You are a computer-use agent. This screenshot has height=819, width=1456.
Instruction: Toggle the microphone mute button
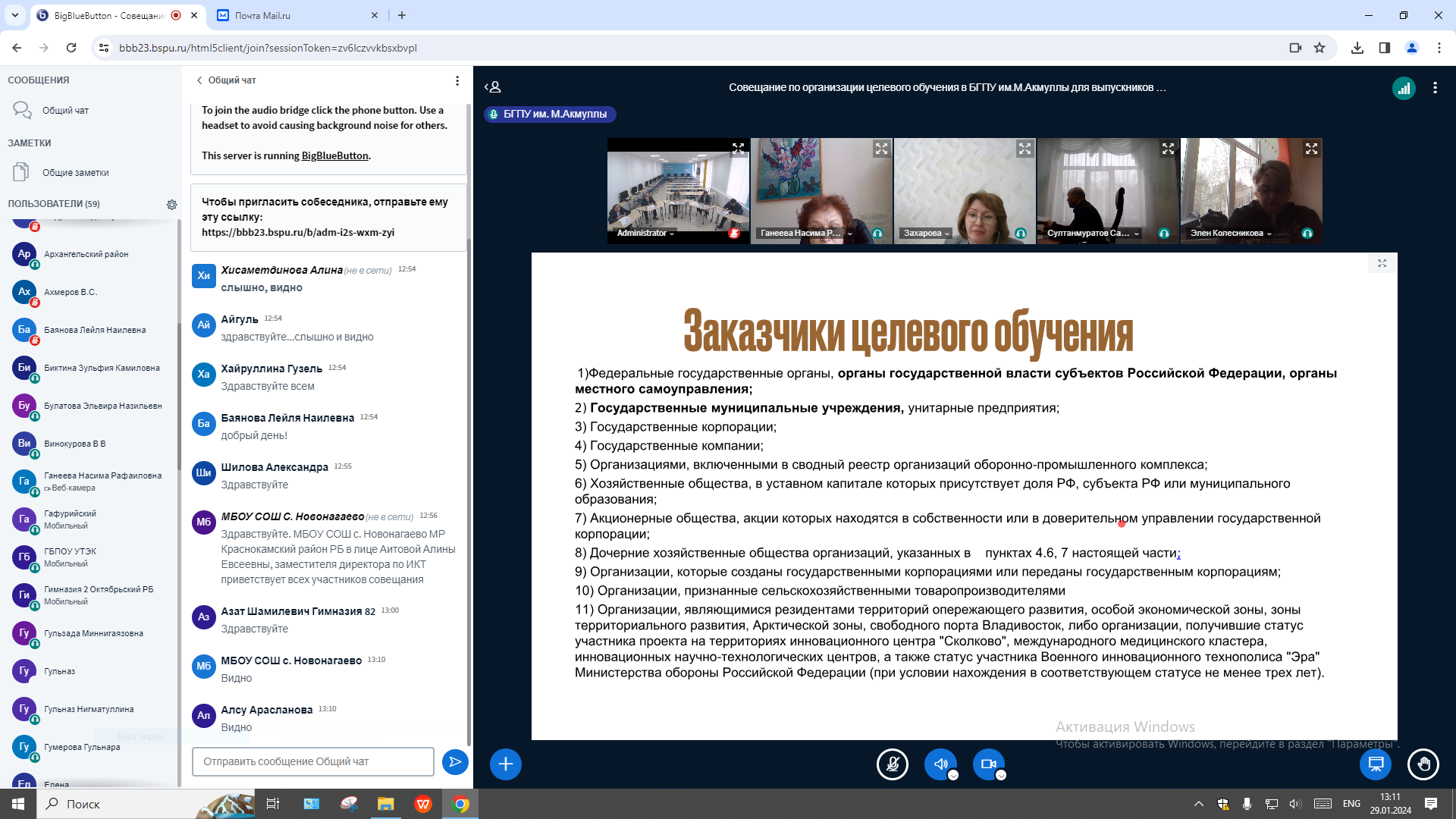(x=893, y=764)
